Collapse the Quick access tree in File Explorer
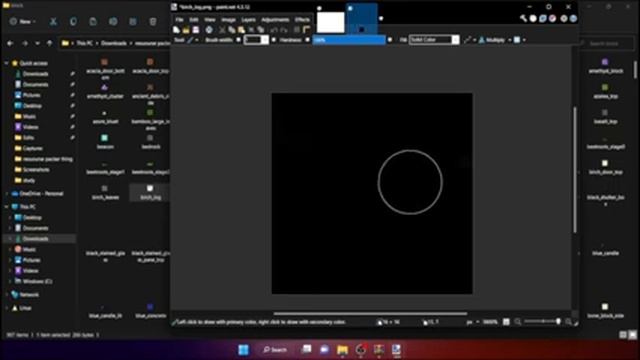This screenshot has height=360, width=640. click(x=7, y=63)
